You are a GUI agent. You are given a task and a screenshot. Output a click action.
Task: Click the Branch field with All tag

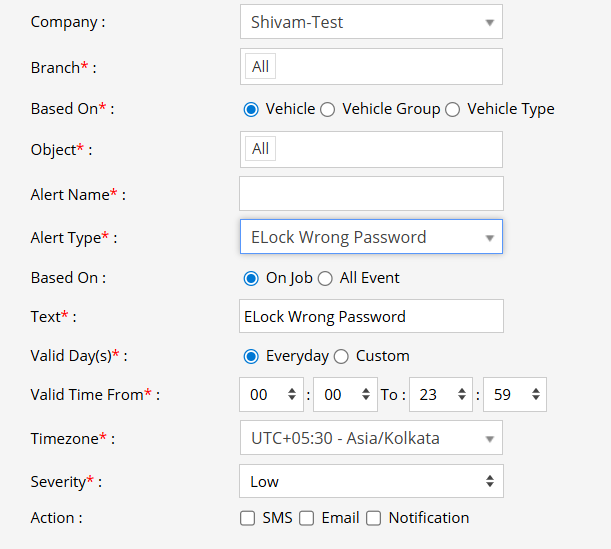(371, 67)
